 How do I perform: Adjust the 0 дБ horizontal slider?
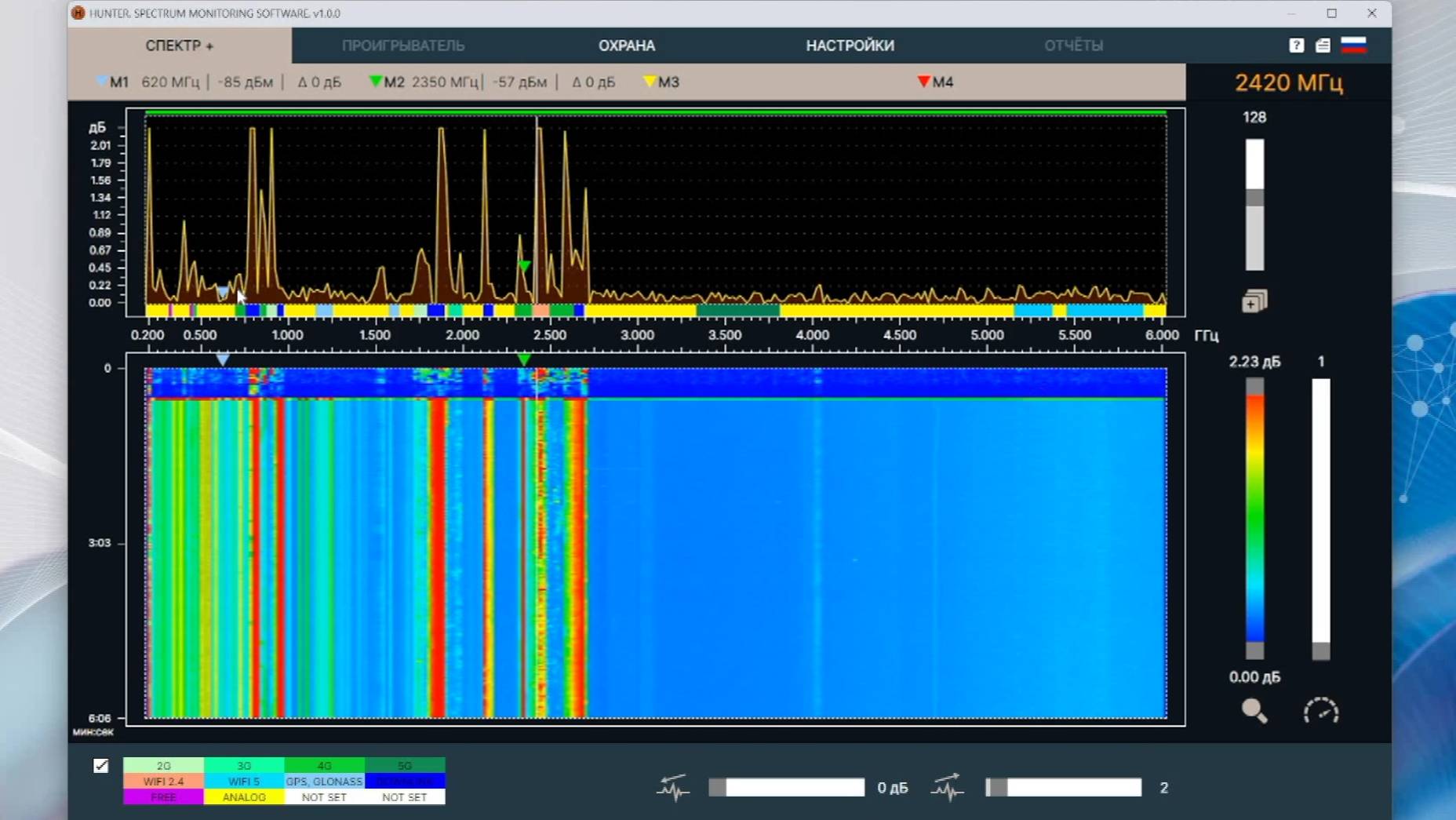[x=786, y=787]
